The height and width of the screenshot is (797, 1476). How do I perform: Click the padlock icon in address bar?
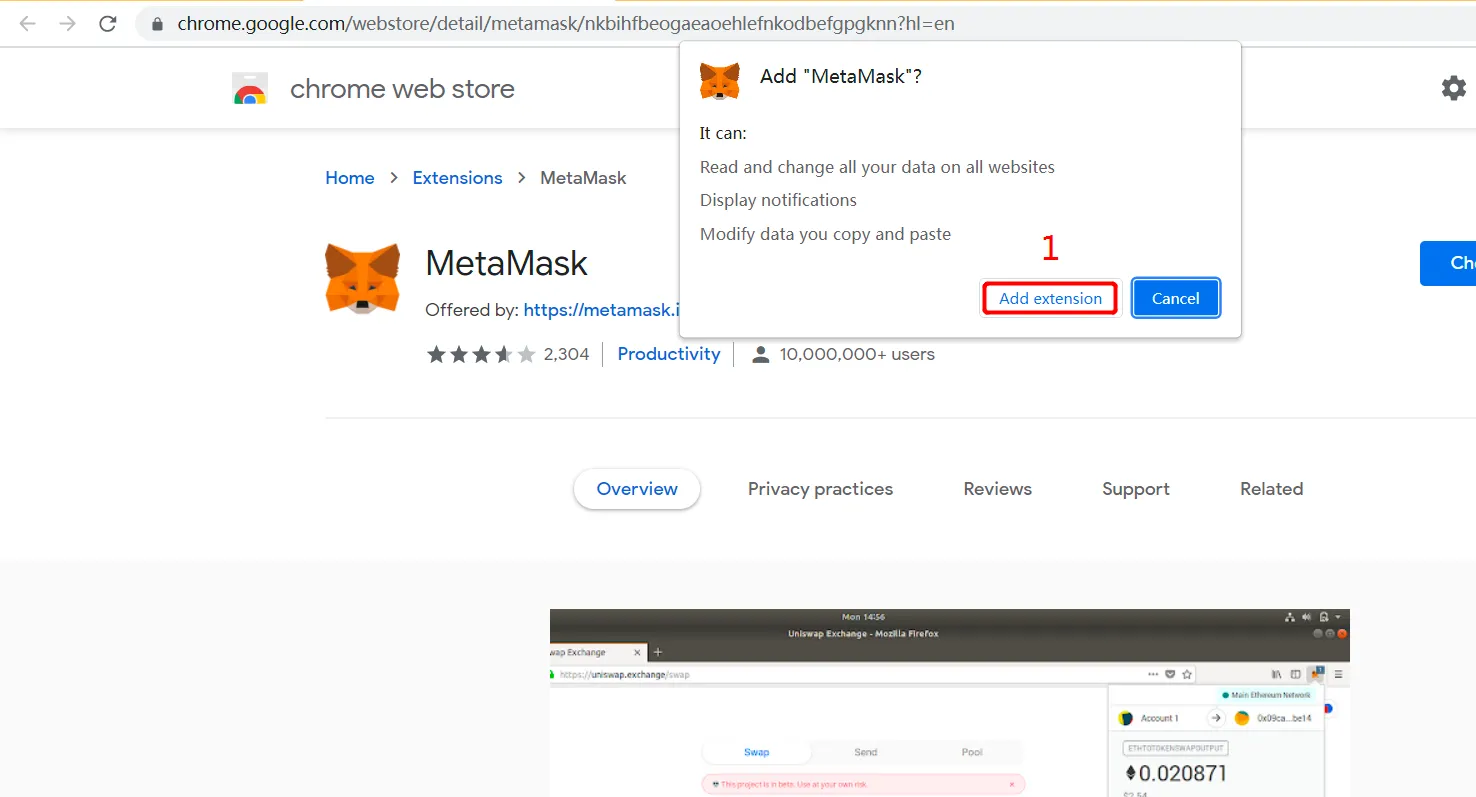point(157,24)
